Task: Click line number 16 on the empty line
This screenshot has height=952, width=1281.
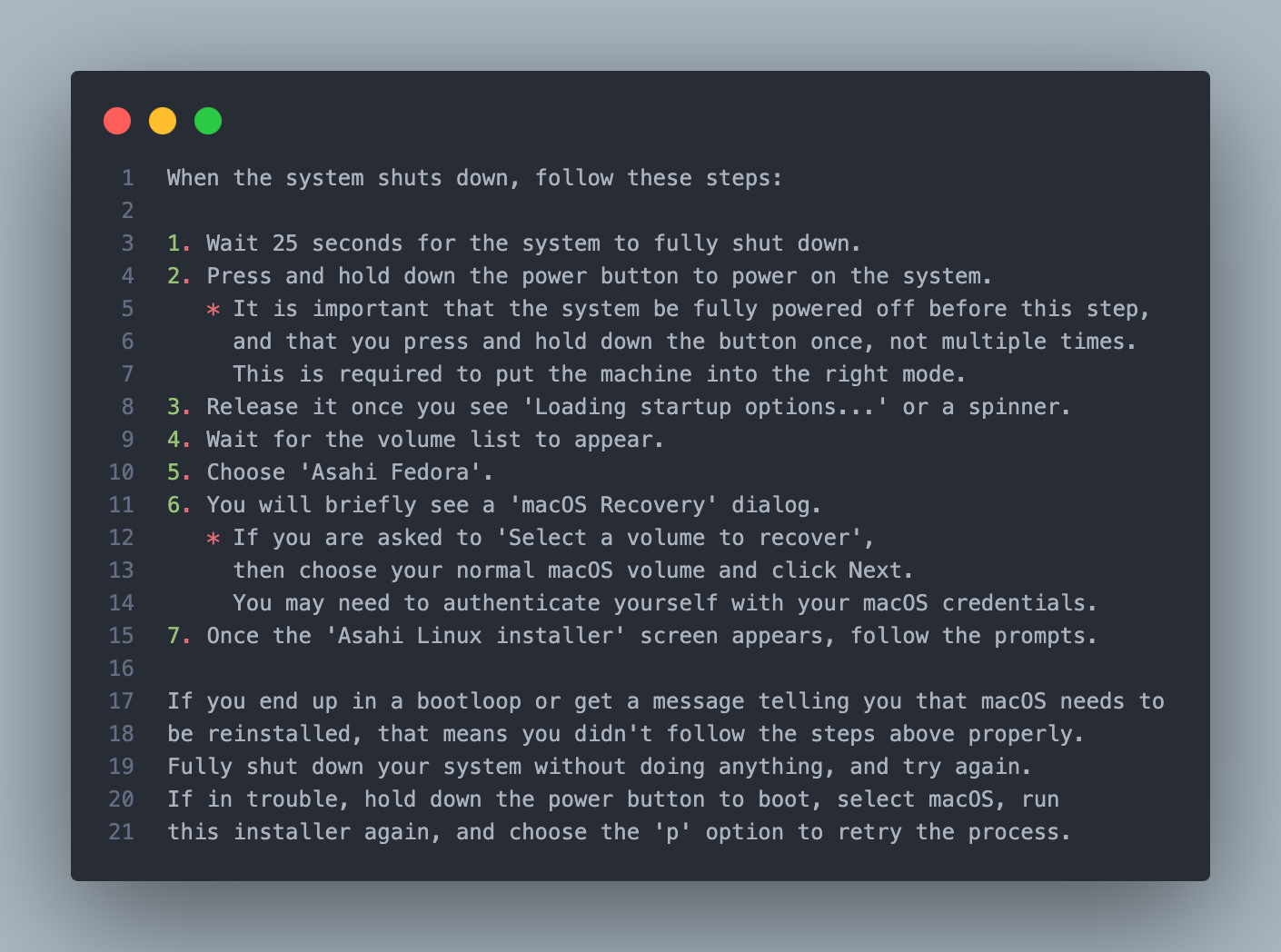Action: (x=122, y=669)
